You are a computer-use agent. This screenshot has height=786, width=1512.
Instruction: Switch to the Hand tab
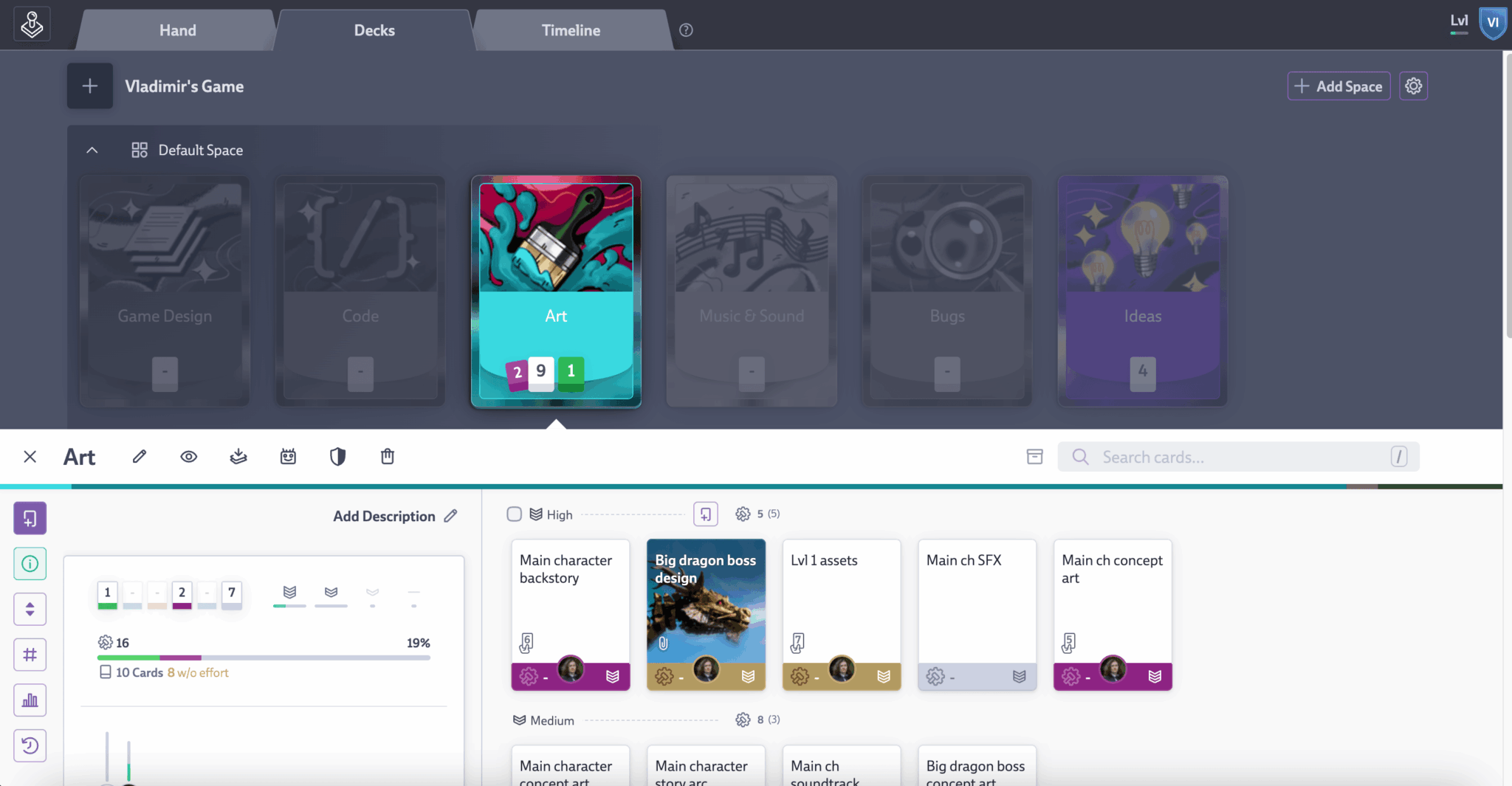tap(177, 30)
